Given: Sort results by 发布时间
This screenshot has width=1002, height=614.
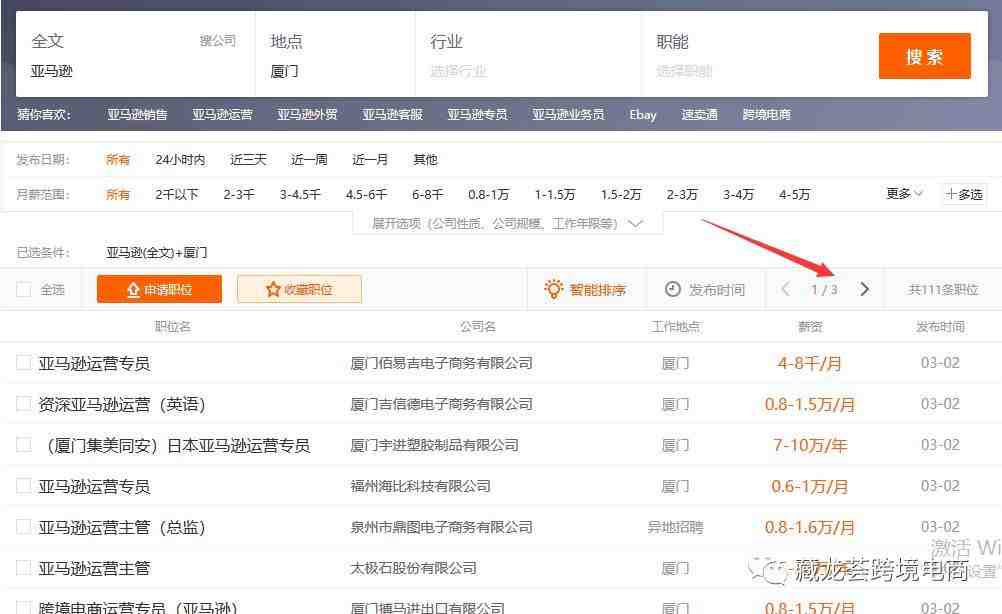Looking at the screenshot, I should click(x=705, y=289).
